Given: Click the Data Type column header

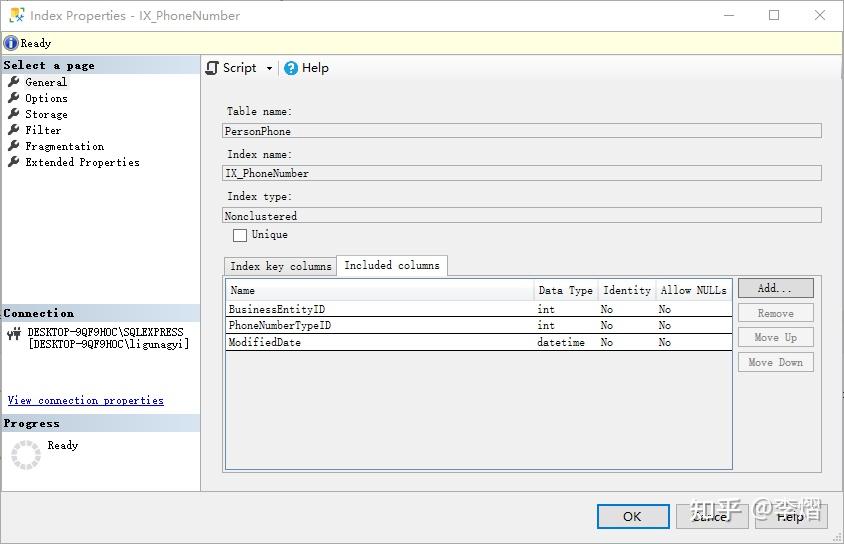Looking at the screenshot, I should pos(565,290).
